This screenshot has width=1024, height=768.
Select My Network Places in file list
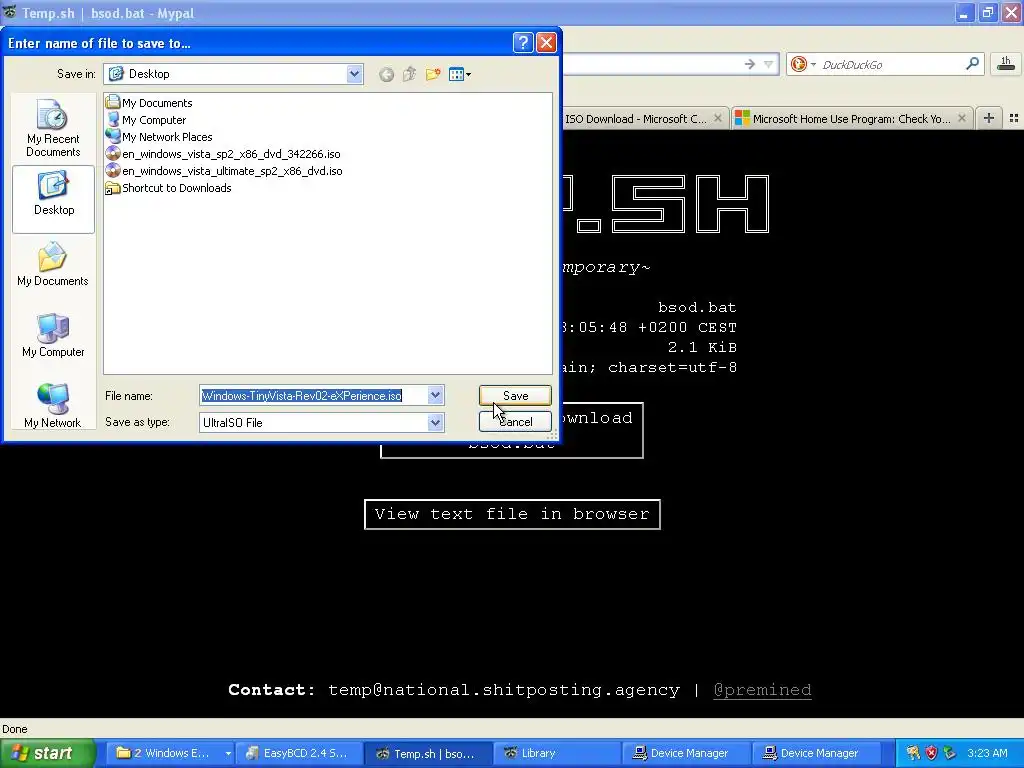point(159,136)
